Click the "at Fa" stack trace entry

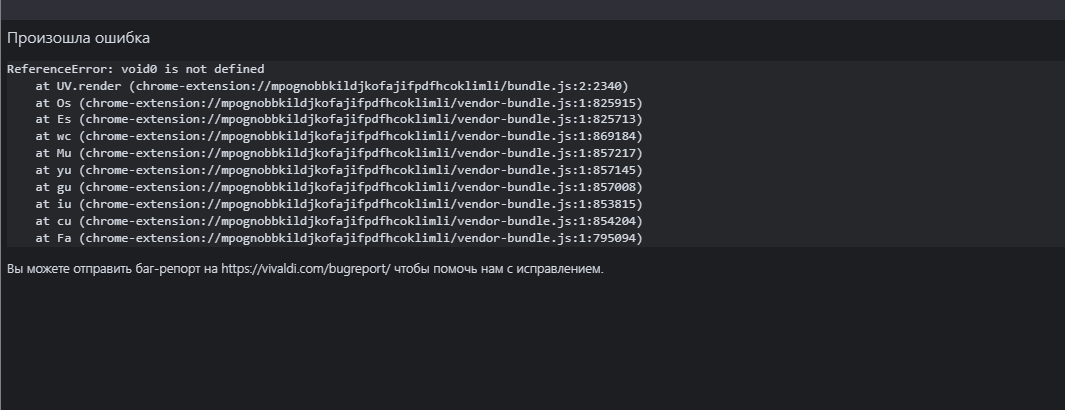click(339, 238)
